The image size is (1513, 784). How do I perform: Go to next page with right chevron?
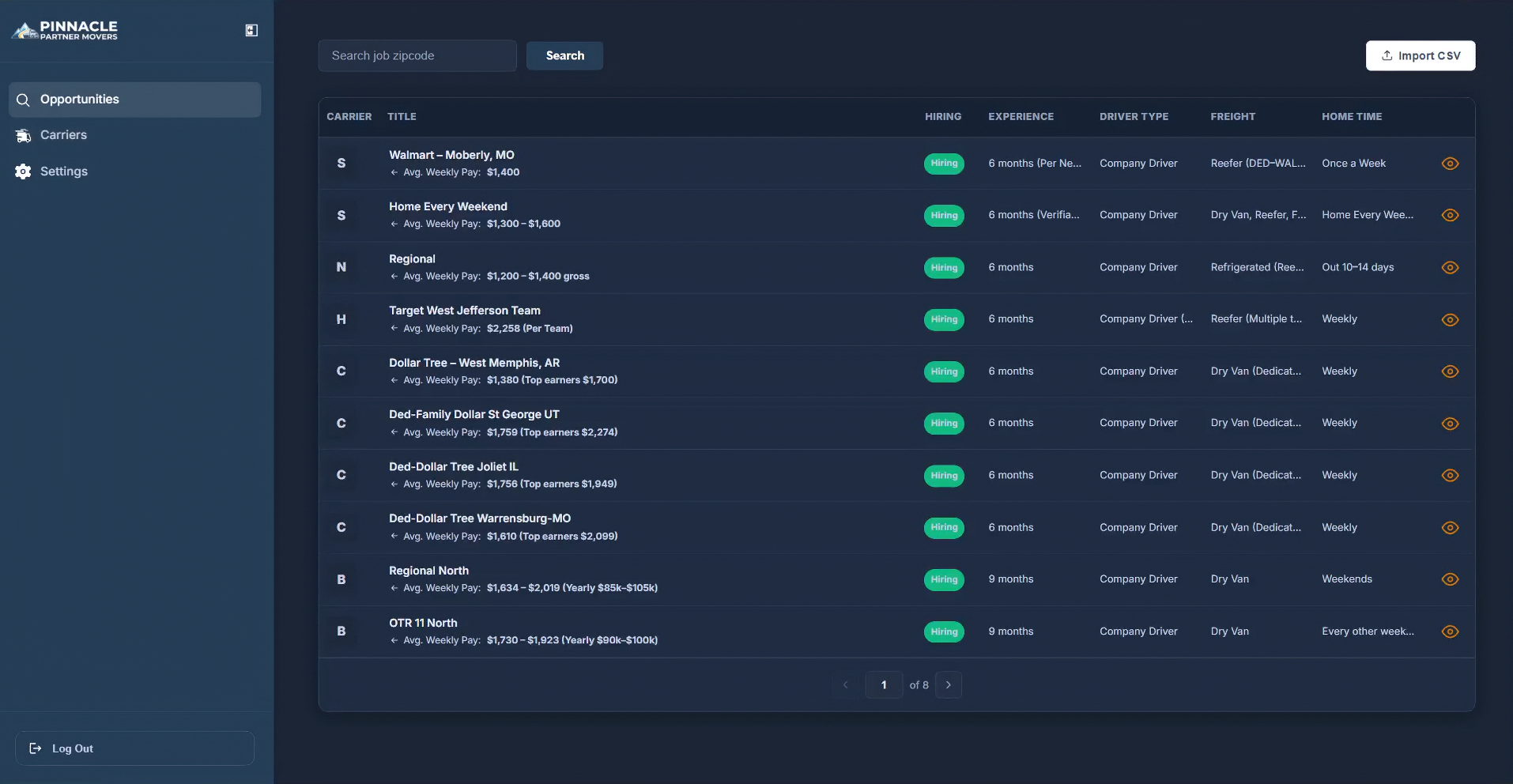949,685
